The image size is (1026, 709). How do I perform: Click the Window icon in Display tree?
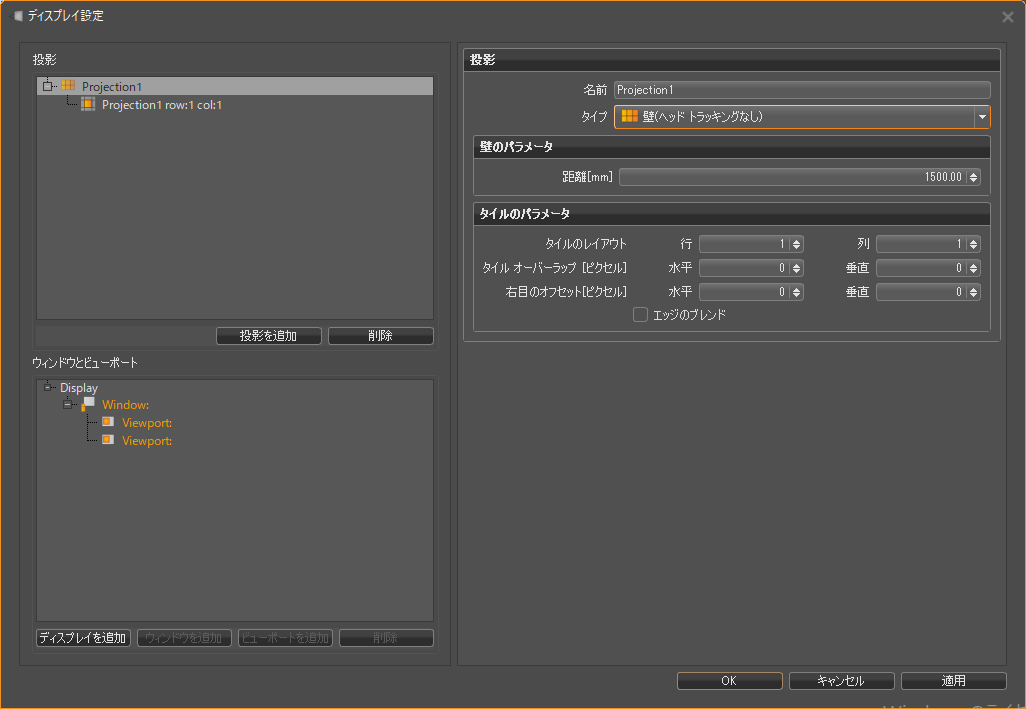coord(88,404)
